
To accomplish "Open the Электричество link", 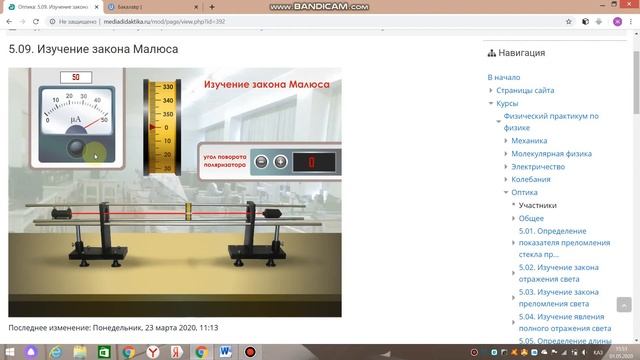I will coord(538,167).
